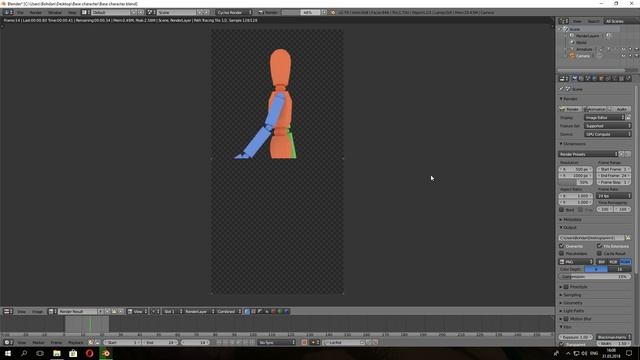This screenshot has width=640, height=360.
Task: Set color depth to 16
Action: tap(620, 269)
